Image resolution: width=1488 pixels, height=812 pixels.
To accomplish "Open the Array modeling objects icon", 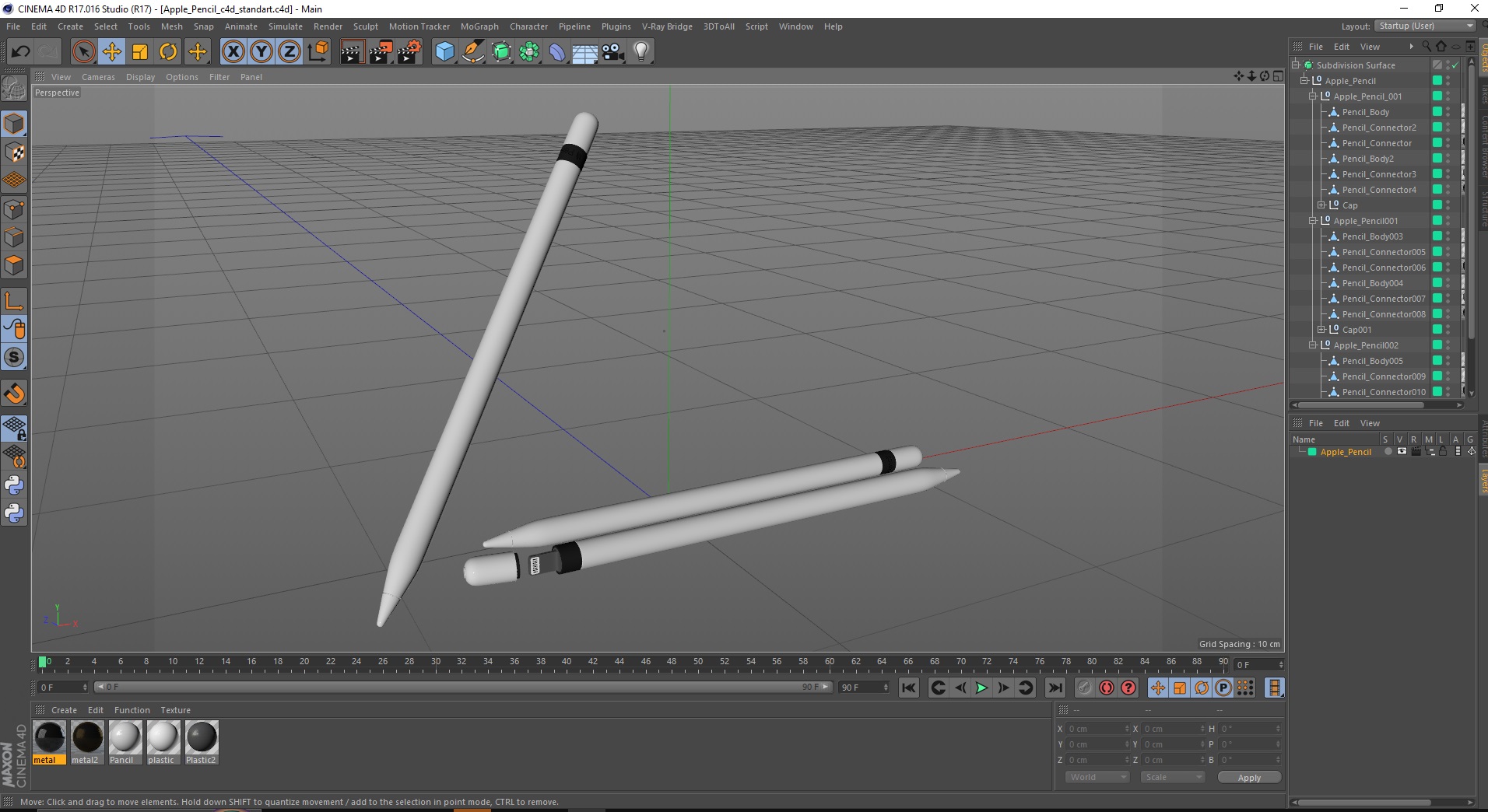I will (x=529, y=52).
